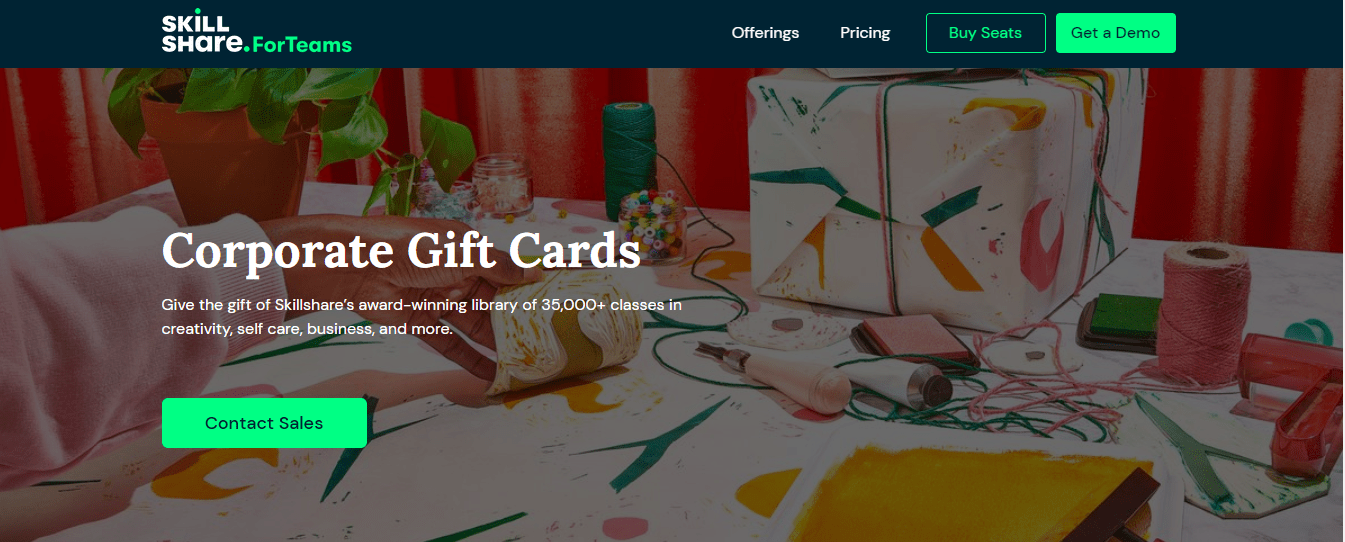Click the 35,000+ classes description paragraph
Screen dimensions: 1345x542
(x=421, y=316)
